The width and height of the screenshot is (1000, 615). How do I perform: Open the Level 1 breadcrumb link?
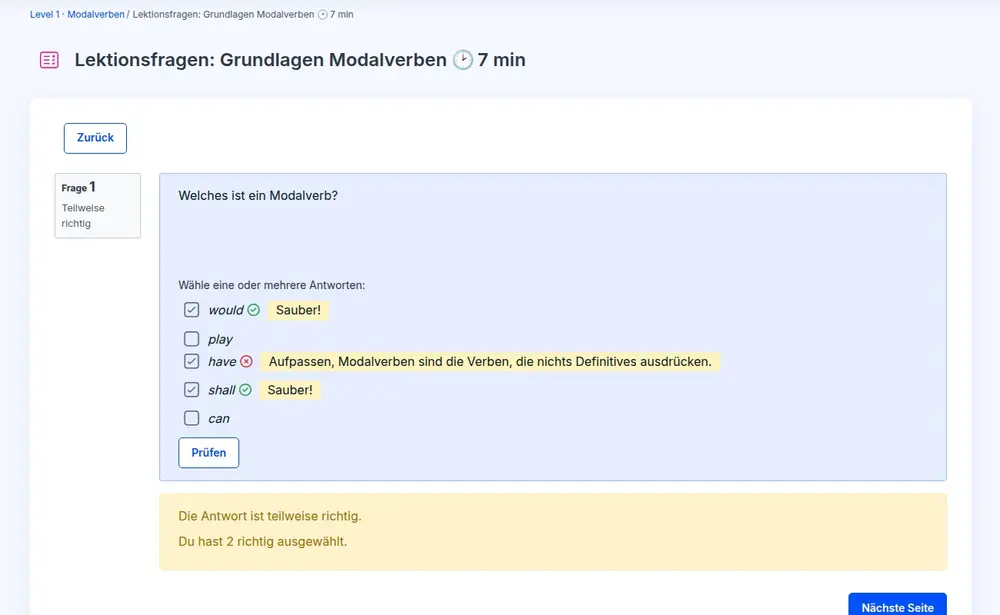45,15
